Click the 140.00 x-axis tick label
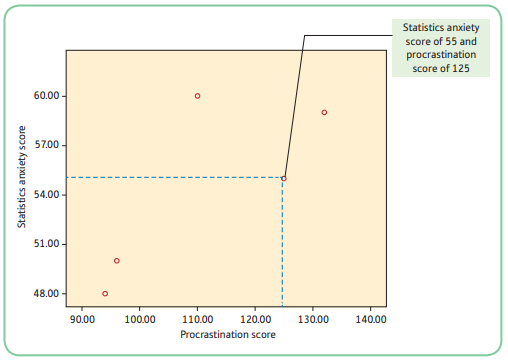 pyautogui.click(x=371, y=319)
